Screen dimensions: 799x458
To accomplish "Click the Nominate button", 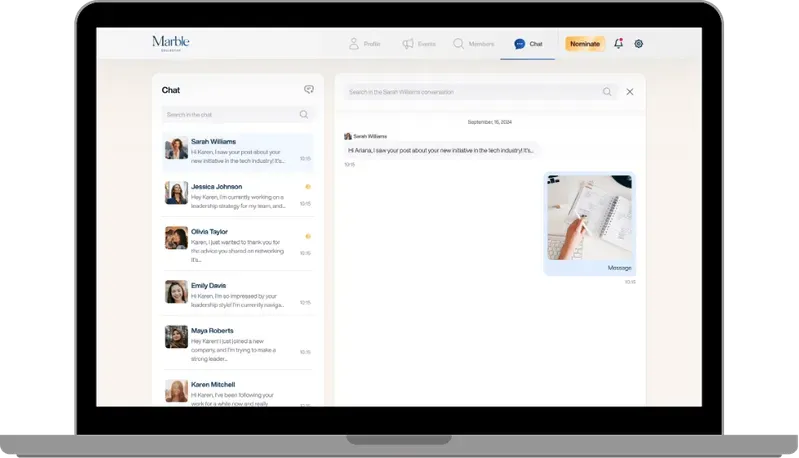I will [x=584, y=44].
